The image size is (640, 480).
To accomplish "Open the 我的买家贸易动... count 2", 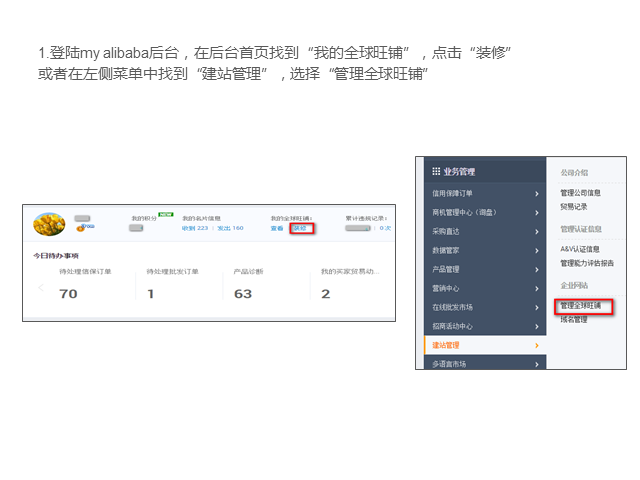I will click(x=325, y=294).
